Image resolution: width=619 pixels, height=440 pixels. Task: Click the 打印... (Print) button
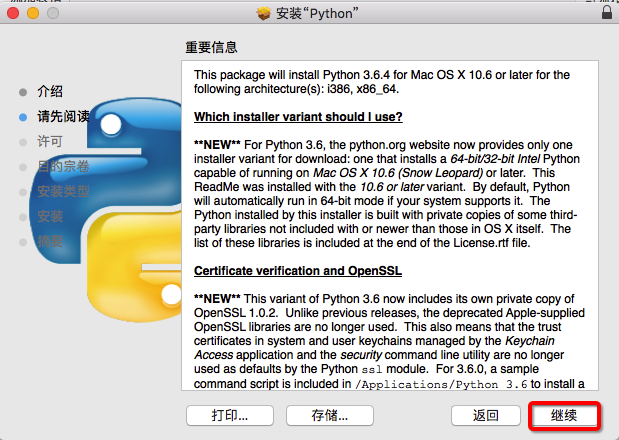(x=230, y=416)
